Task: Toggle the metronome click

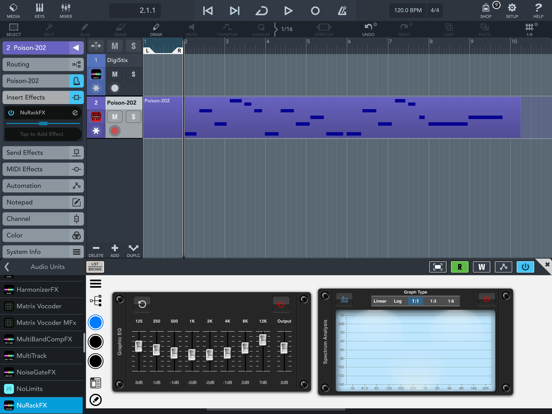Action: (342, 11)
